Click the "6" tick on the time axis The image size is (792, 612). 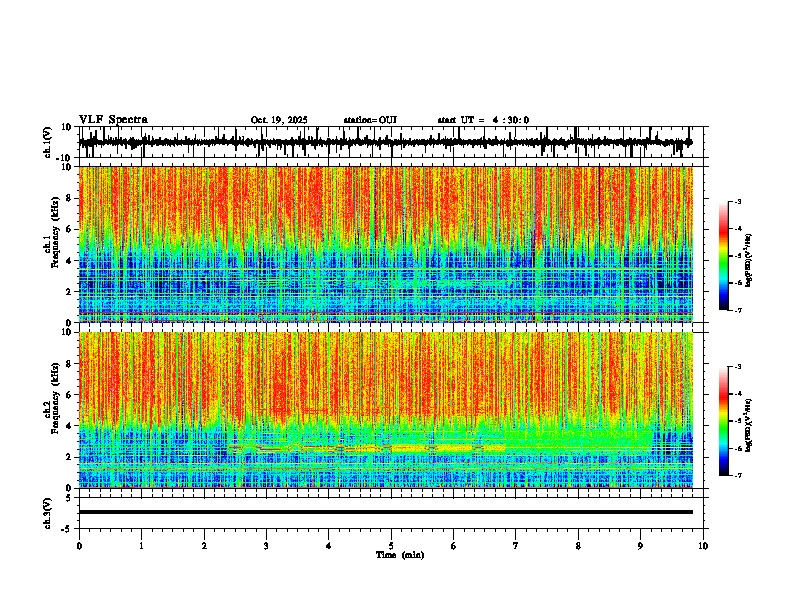[454, 546]
